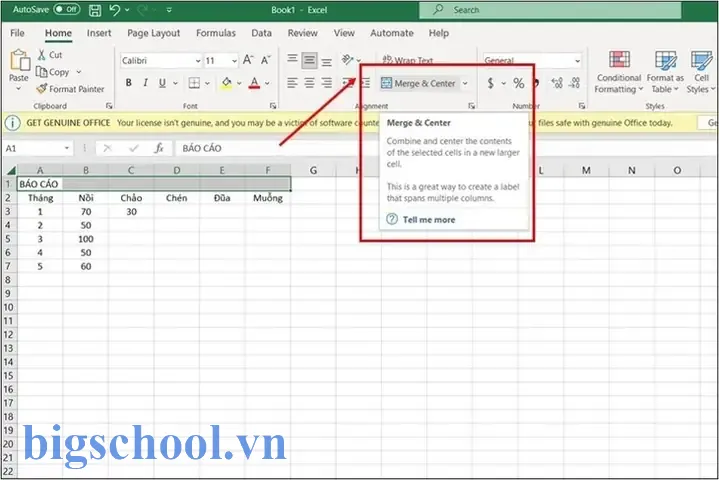Click the Copy button

tap(54, 72)
